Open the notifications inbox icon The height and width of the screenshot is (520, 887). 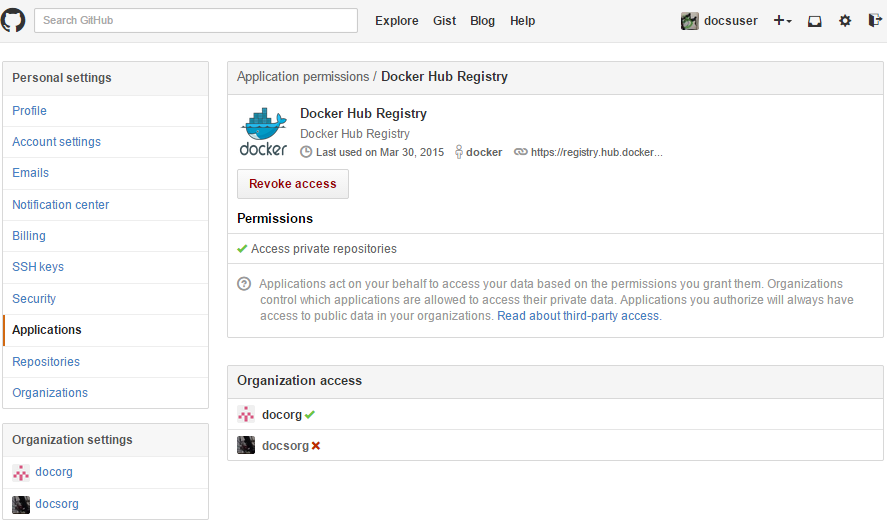(x=815, y=21)
